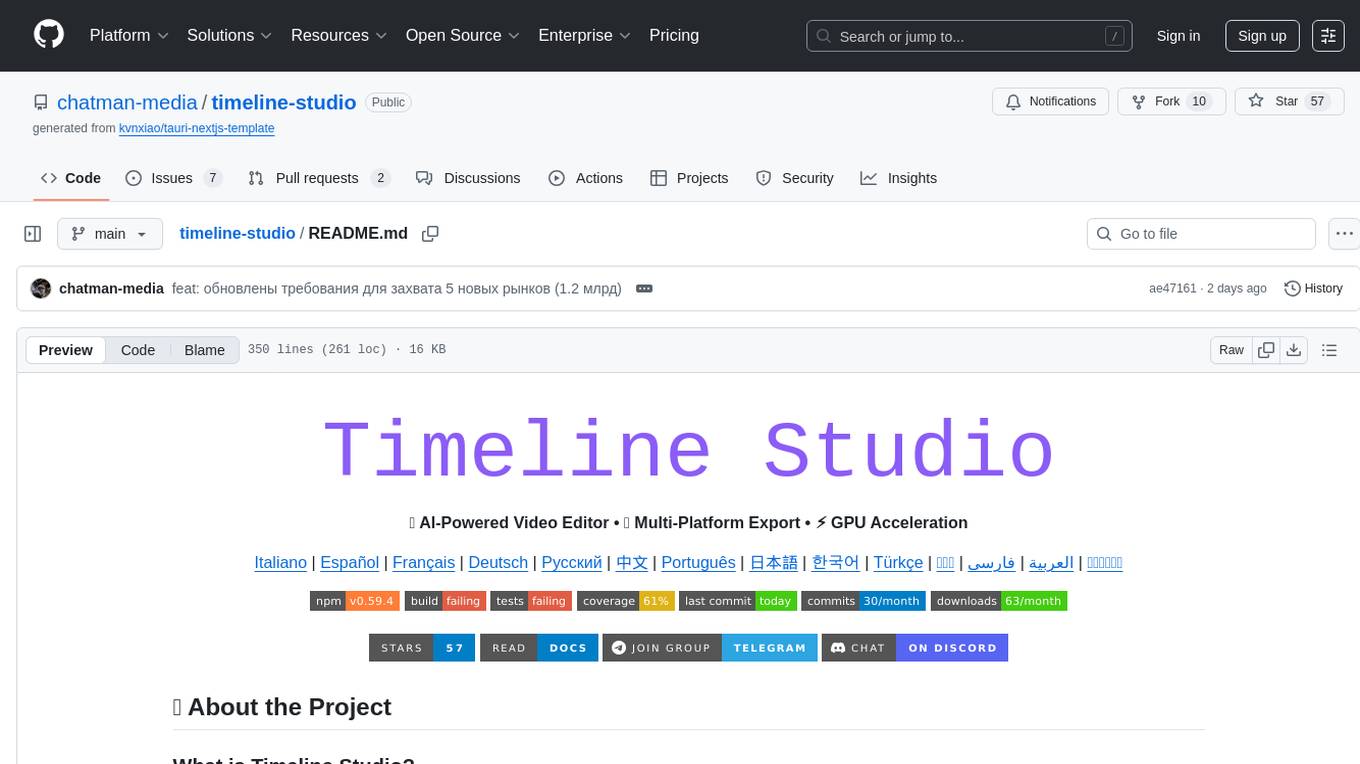Open Türkçe translation link
The width and height of the screenshot is (1360, 764).
pyautogui.click(x=898, y=562)
